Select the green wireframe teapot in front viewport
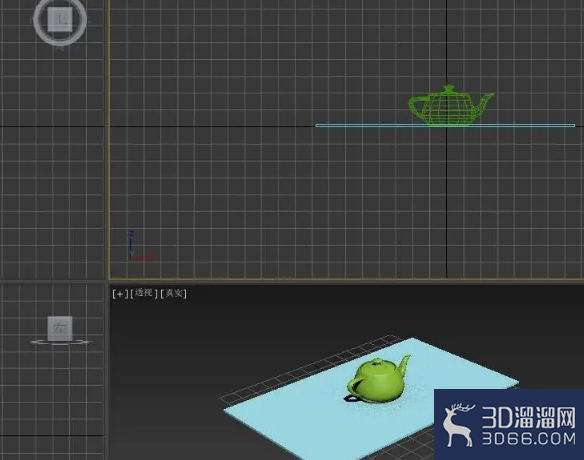 point(451,106)
